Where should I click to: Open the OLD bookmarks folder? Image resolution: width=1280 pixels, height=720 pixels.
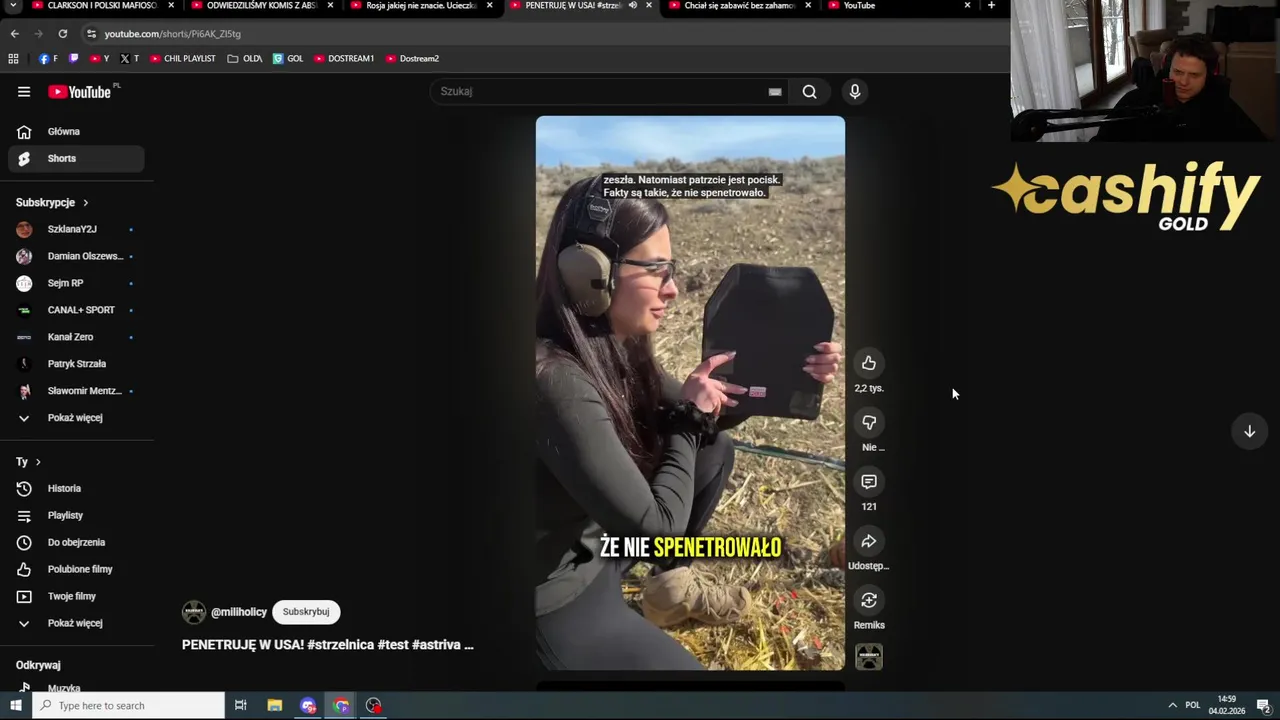click(x=245, y=59)
